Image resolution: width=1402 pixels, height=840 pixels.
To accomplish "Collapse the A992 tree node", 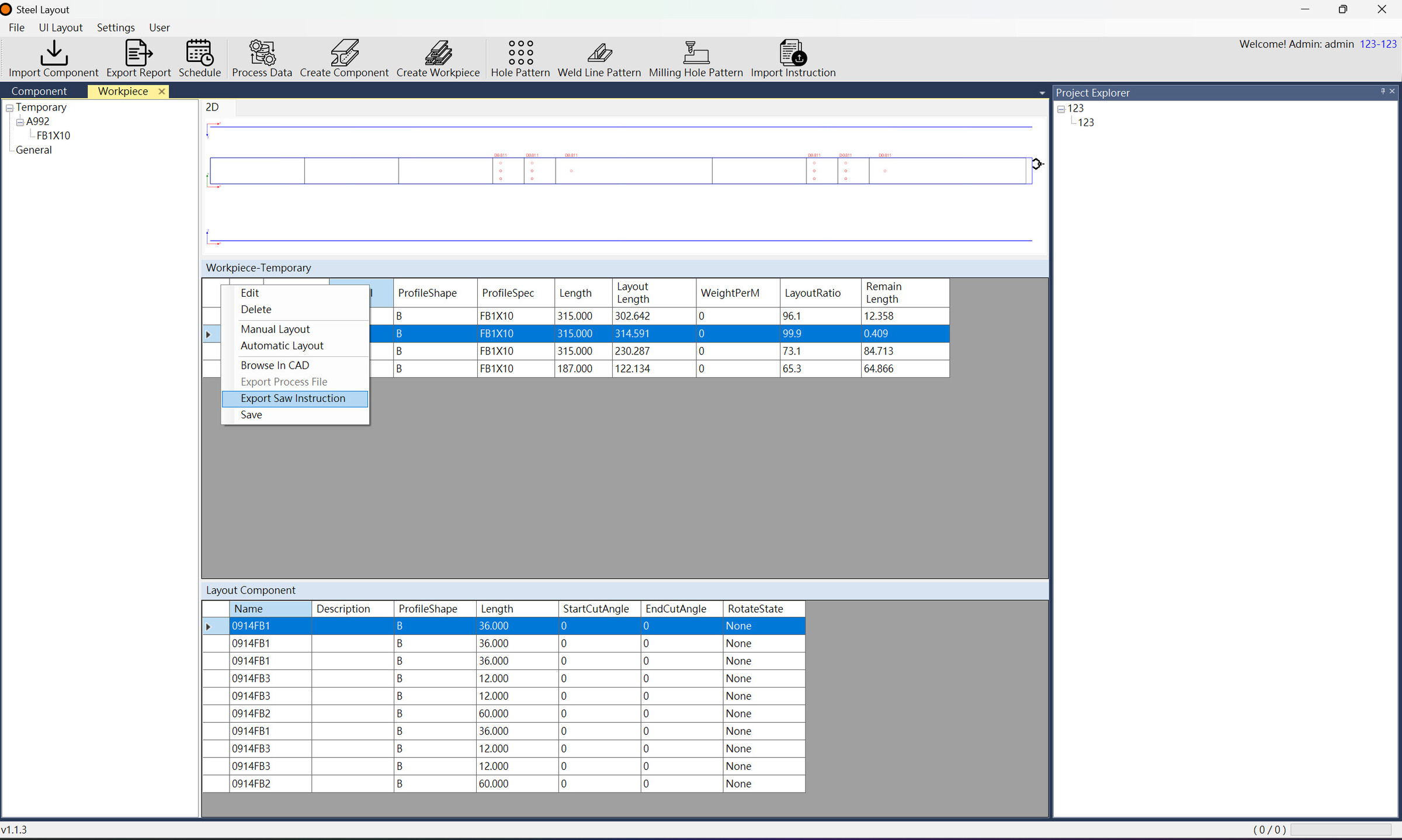I will point(20,122).
